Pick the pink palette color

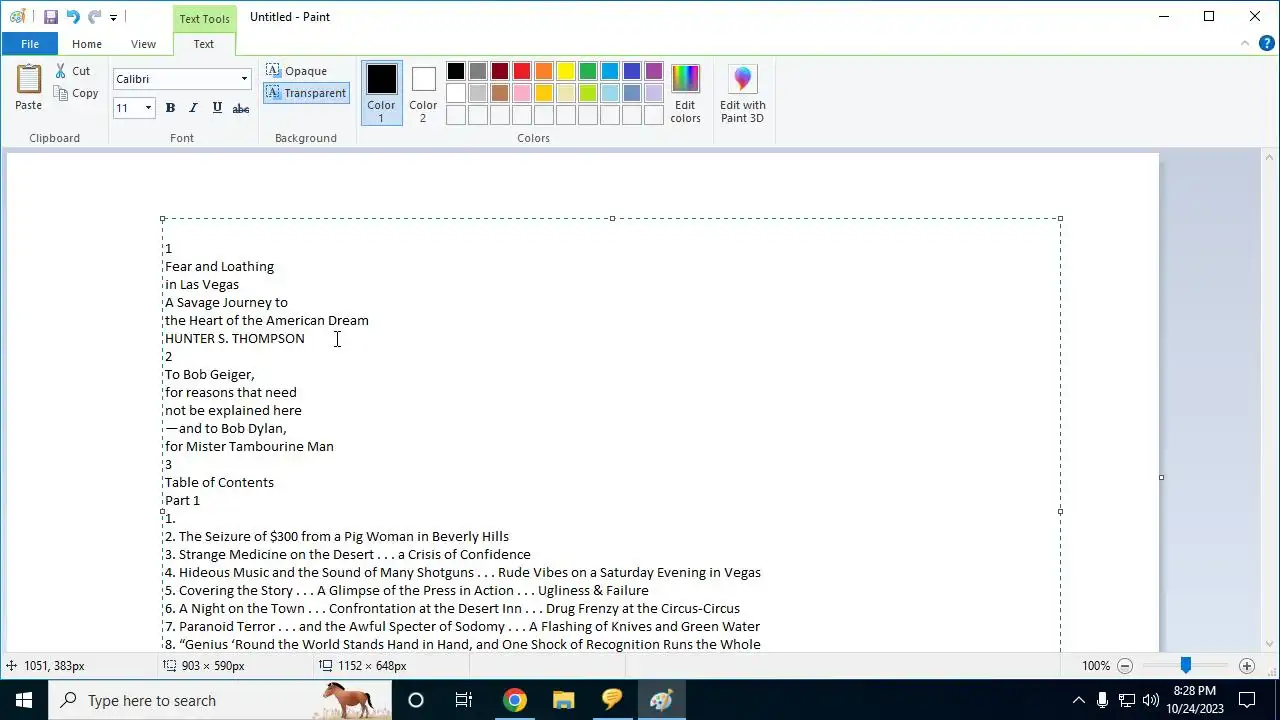click(522, 93)
